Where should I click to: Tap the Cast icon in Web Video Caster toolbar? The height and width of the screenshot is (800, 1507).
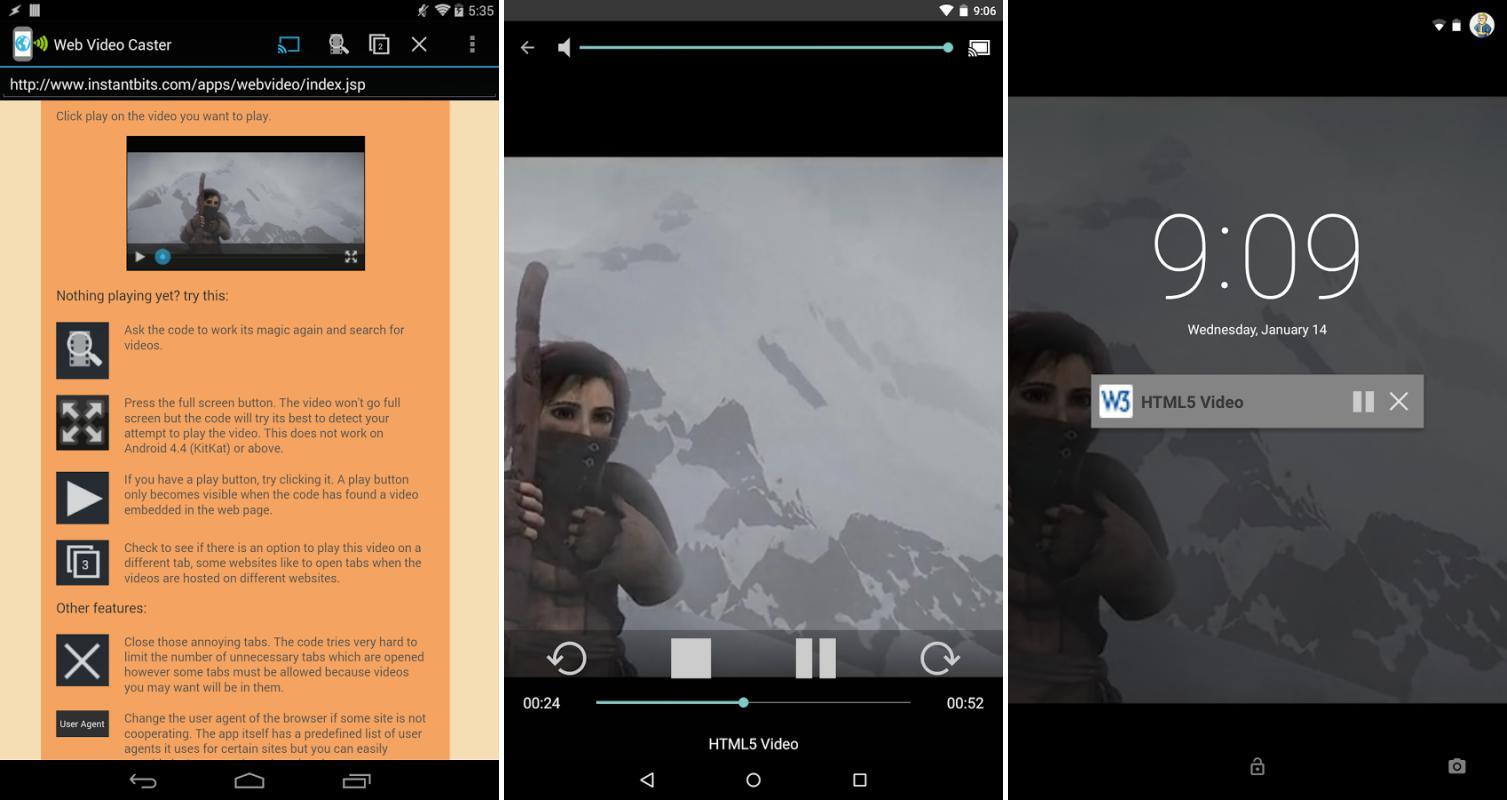289,45
